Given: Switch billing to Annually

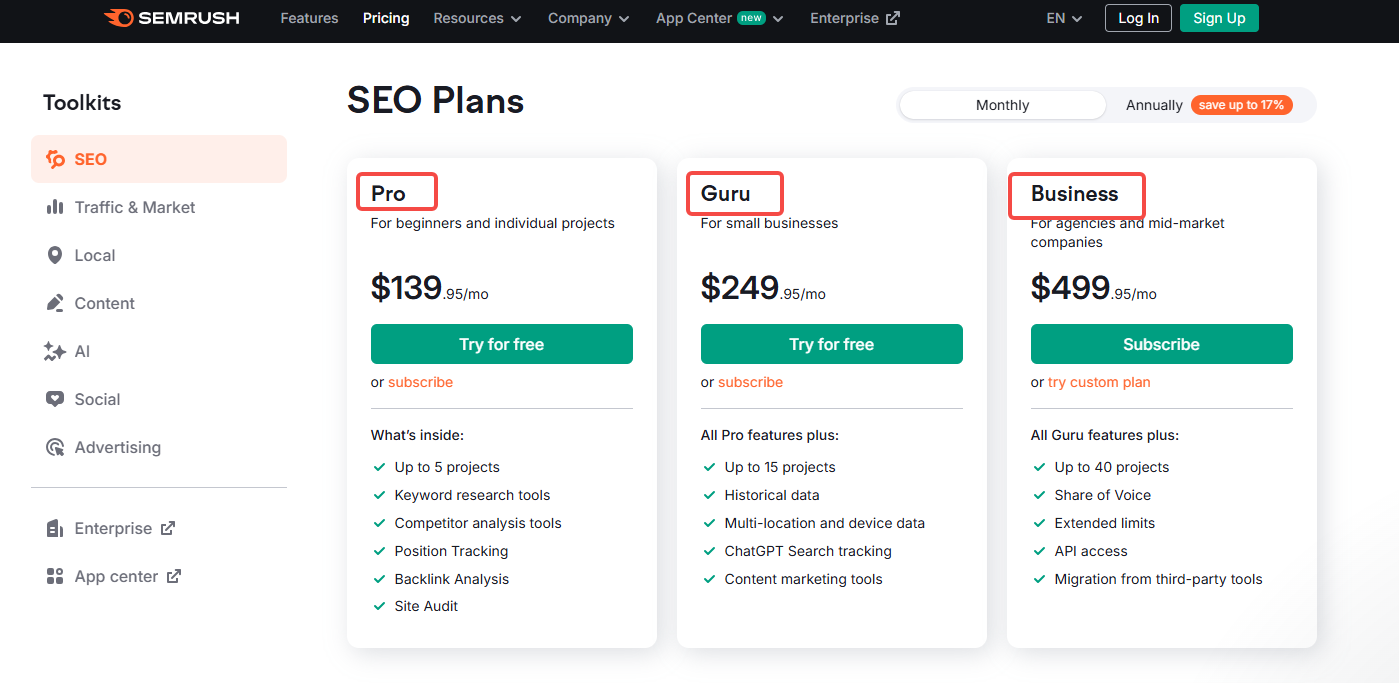Looking at the screenshot, I should pyautogui.click(x=1154, y=104).
